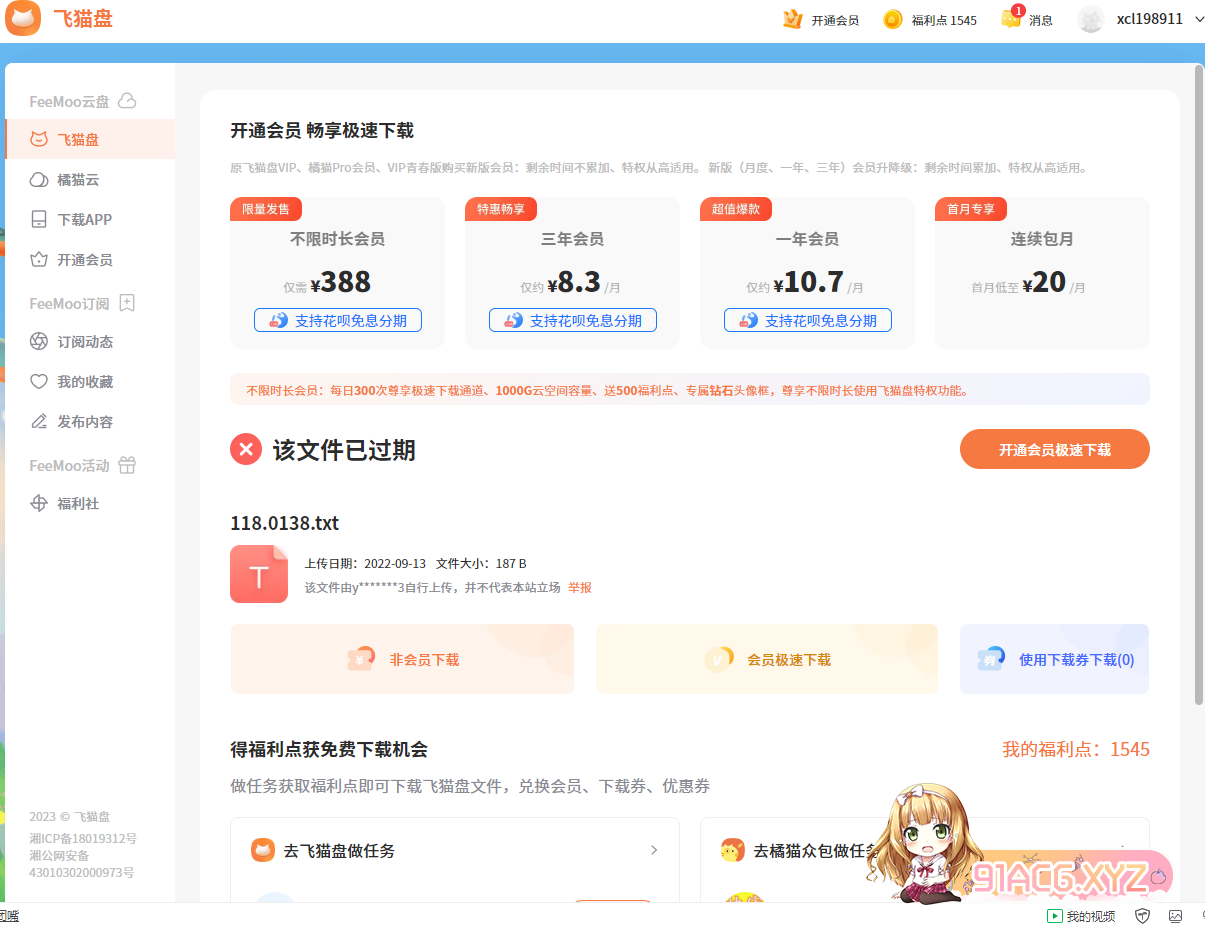
Task: Click the 订阅动态 aperture icon
Action: coord(39,342)
